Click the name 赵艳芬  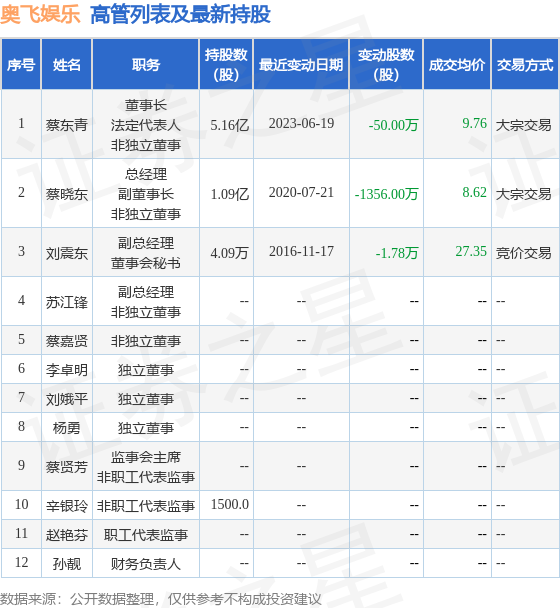point(67,535)
